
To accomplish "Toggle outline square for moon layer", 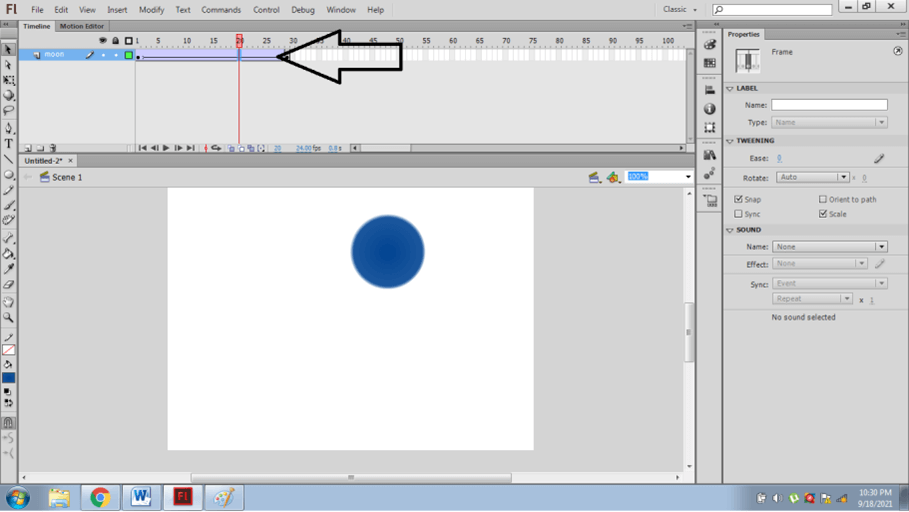I will click(129, 55).
